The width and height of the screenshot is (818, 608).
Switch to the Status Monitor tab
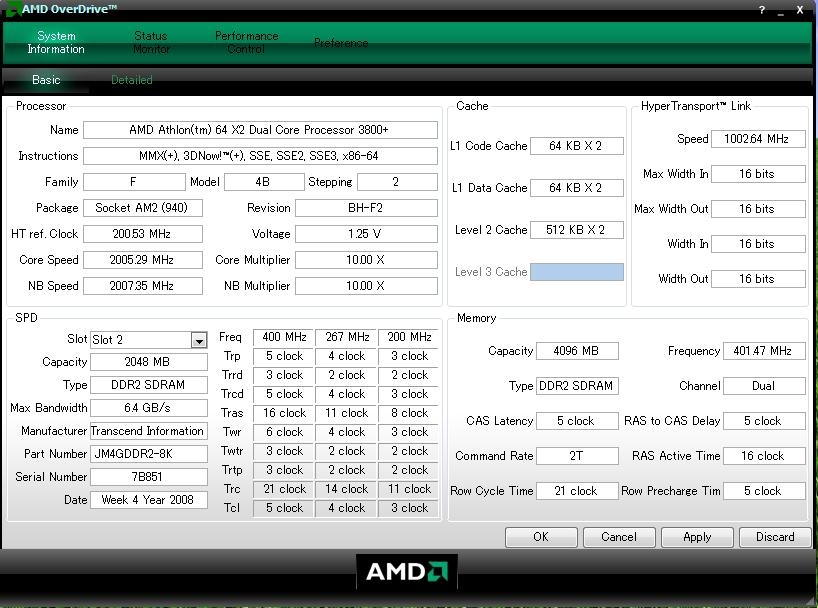pos(151,42)
